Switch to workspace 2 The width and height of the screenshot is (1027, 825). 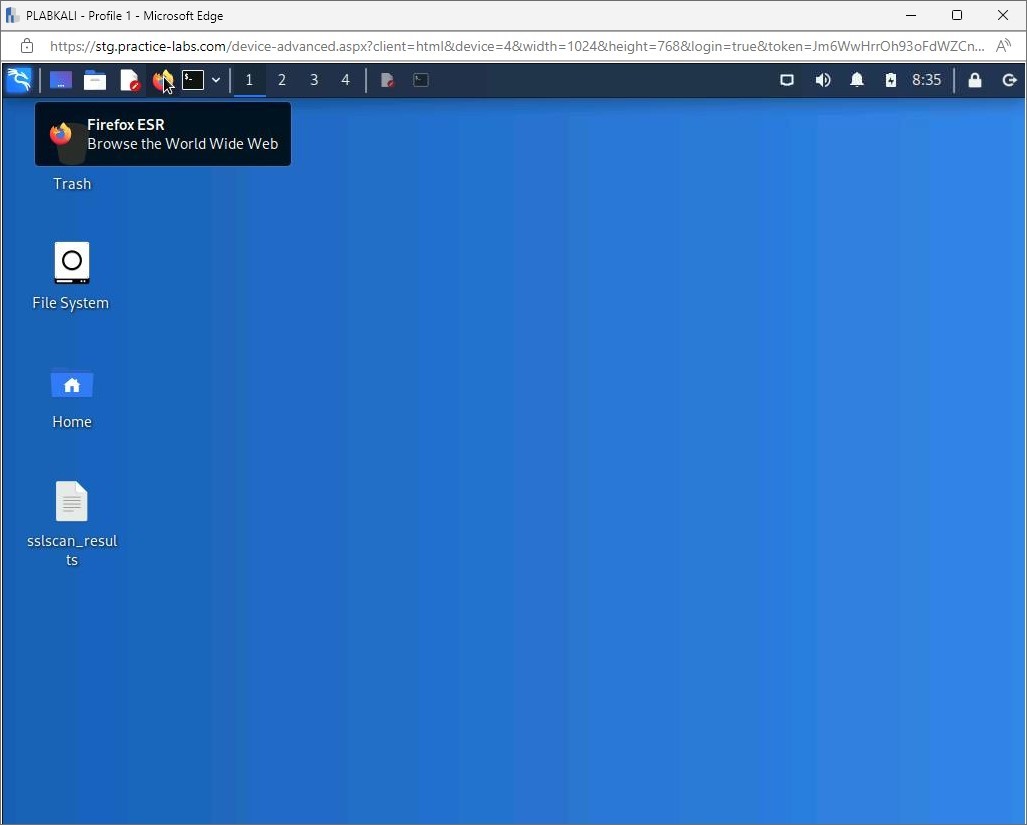[x=282, y=80]
